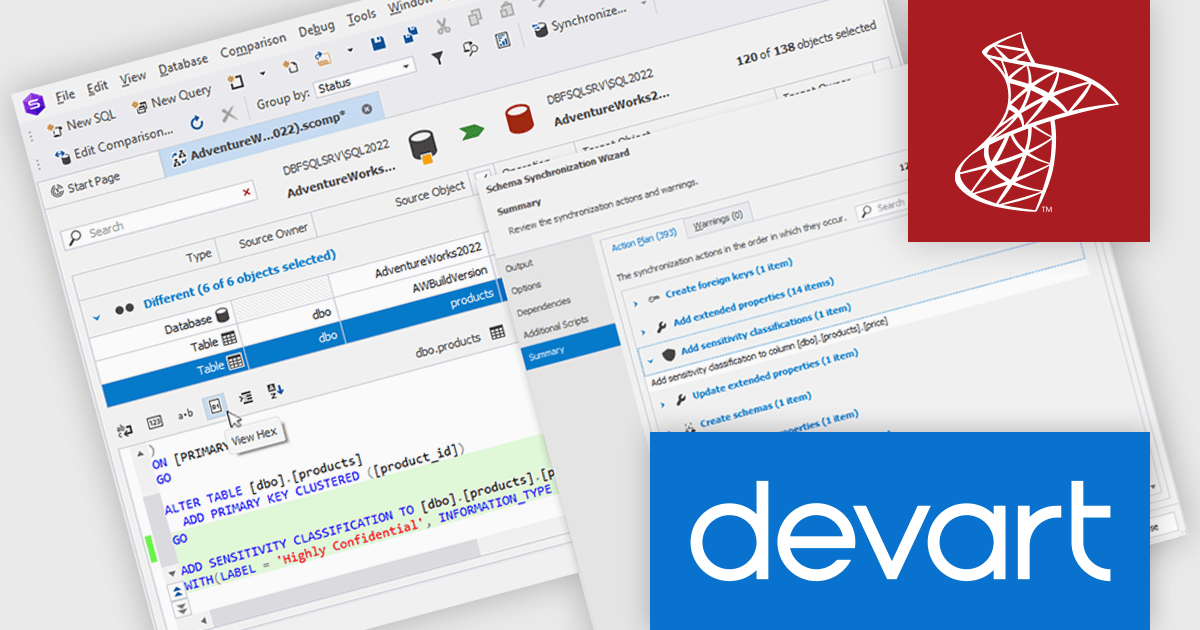Click the 123 line numbers icon
Viewport: 1200px width, 630px height.
155,422
